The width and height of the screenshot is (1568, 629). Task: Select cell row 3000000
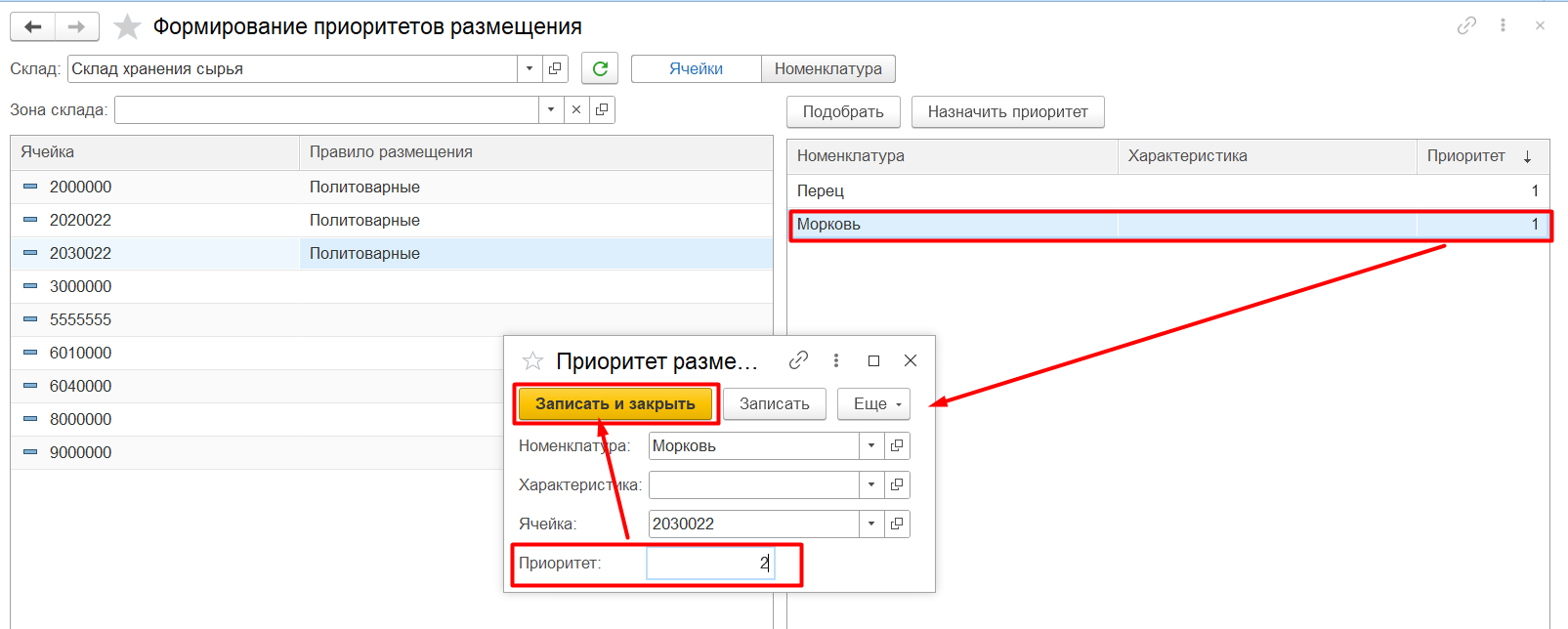click(x=81, y=287)
